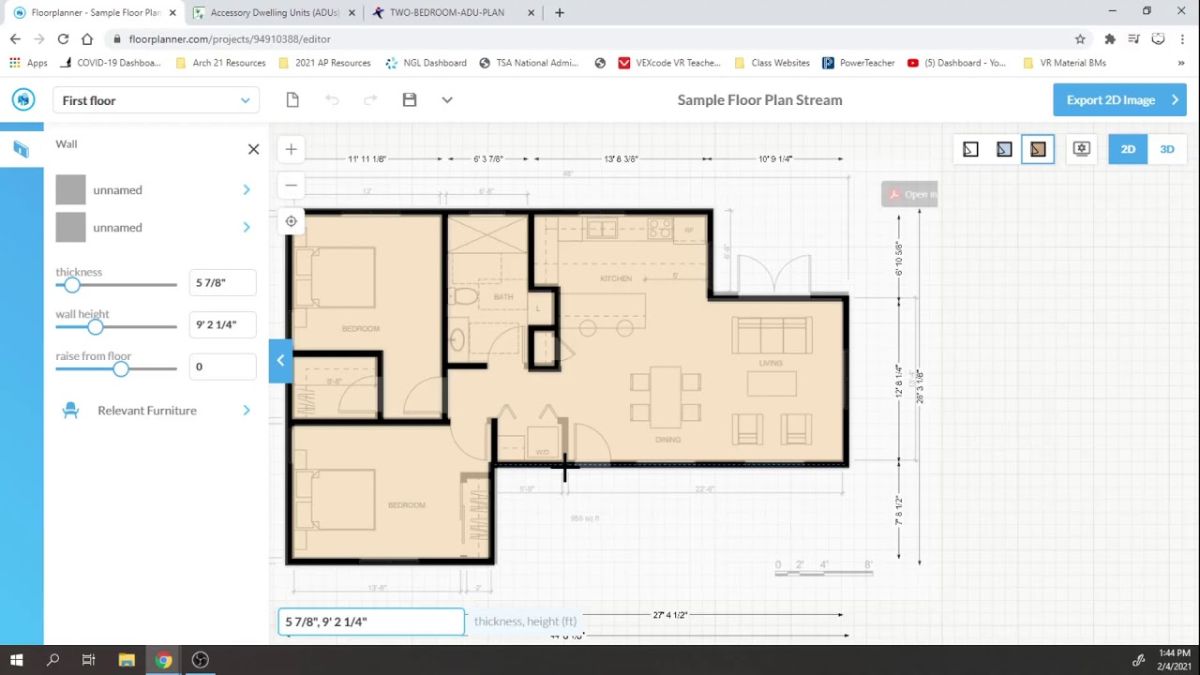Close the Wall panel with the X
This screenshot has height=675, width=1200.
click(x=253, y=148)
